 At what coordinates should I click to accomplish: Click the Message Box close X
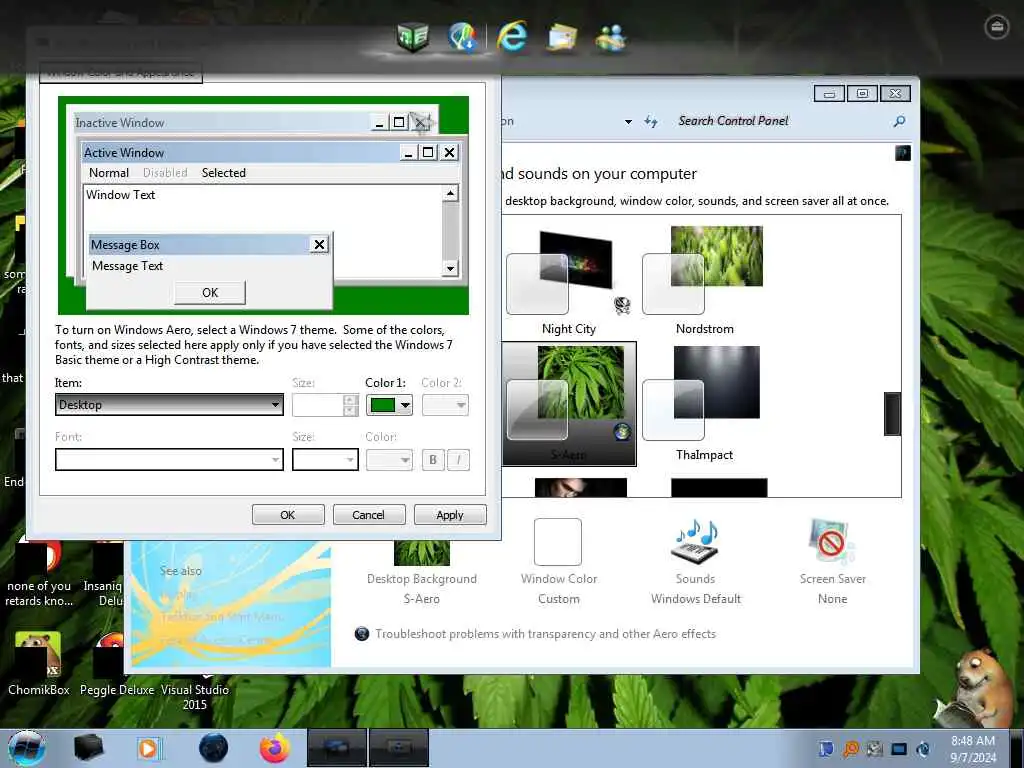tap(319, 245)
